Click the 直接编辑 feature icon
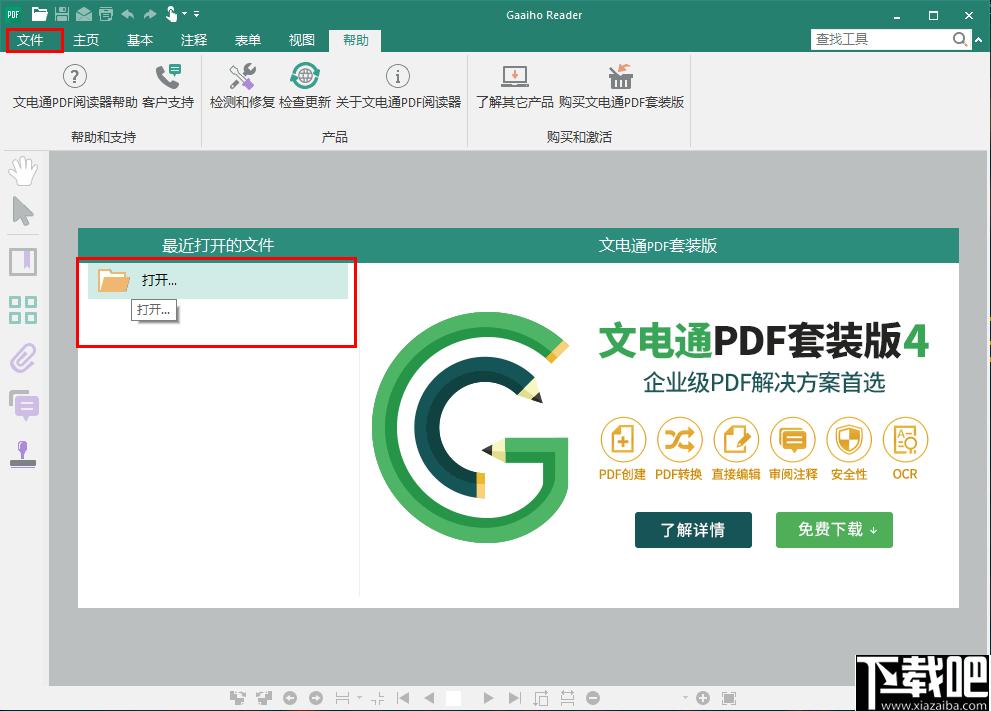This screenshot has width=991, height=711. pos(736,440)
